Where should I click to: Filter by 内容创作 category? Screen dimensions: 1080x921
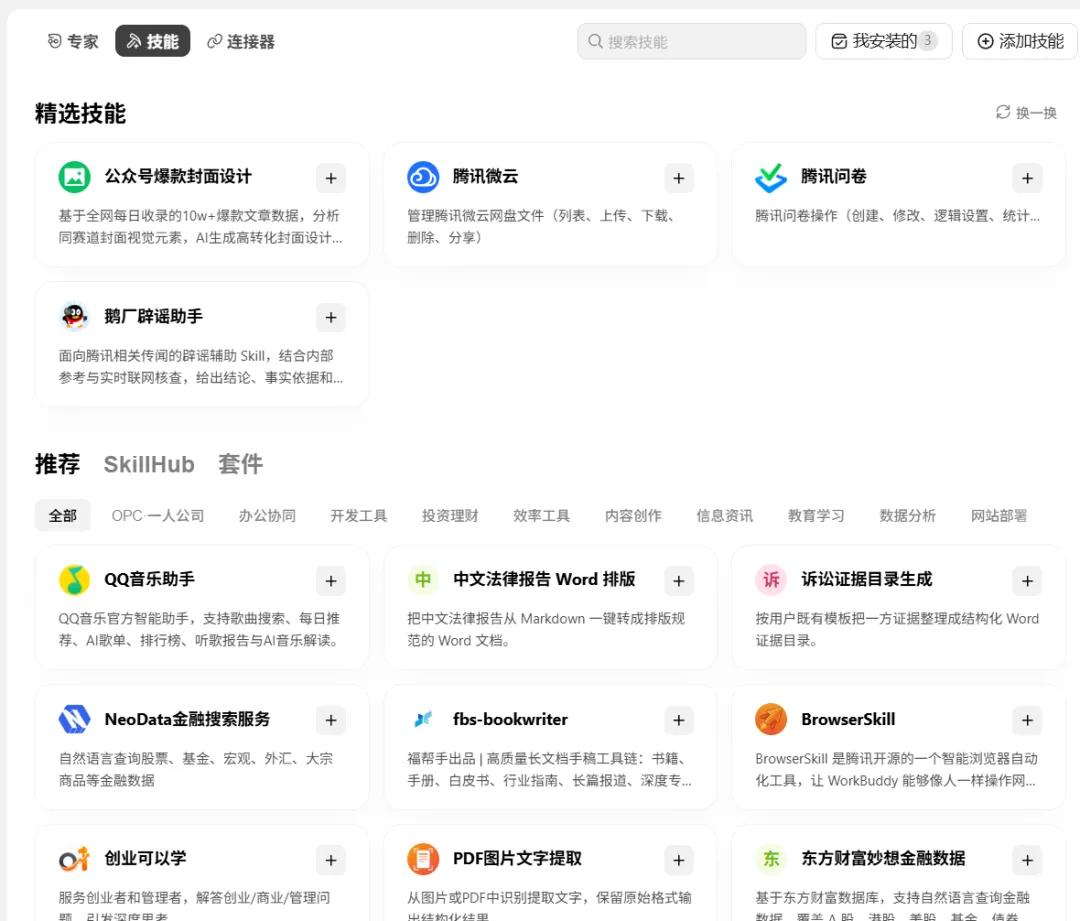coord(633,515)
